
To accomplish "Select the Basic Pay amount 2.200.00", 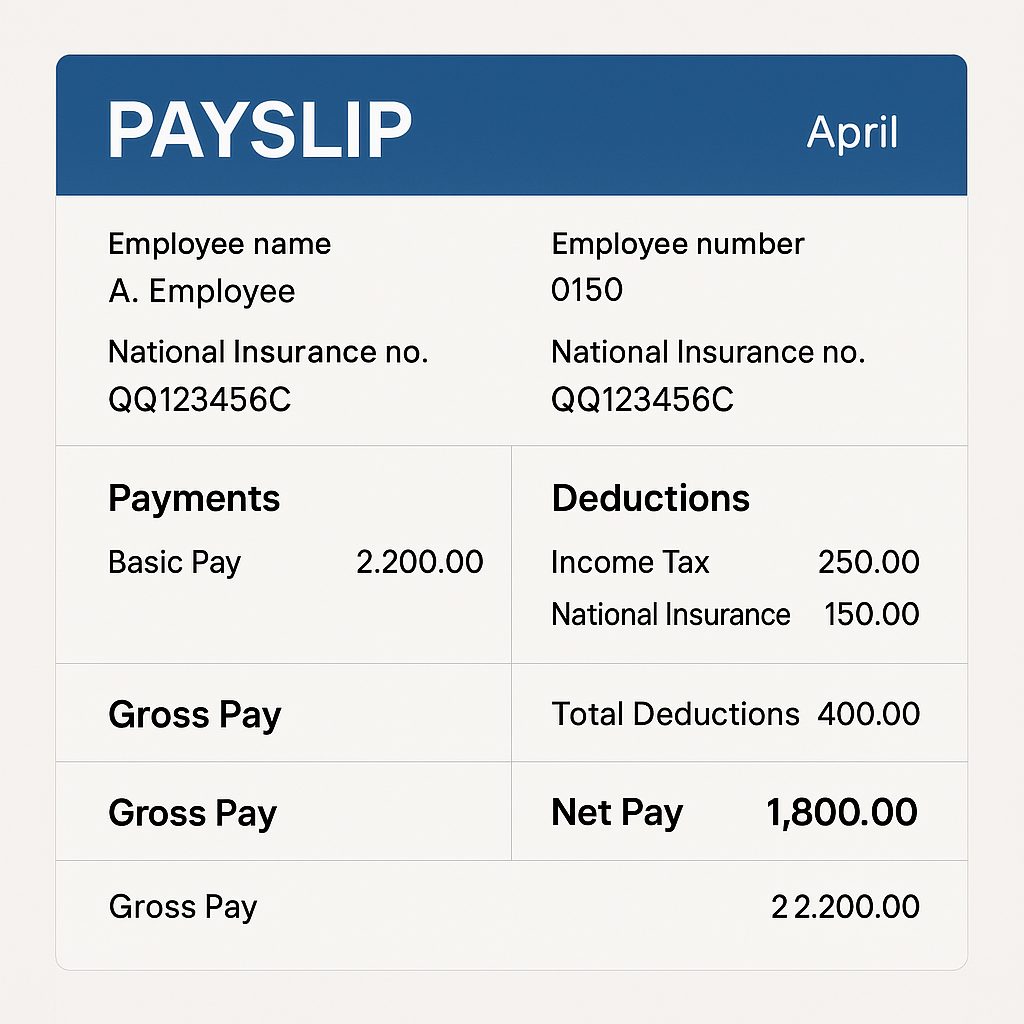I will [419, 562].
